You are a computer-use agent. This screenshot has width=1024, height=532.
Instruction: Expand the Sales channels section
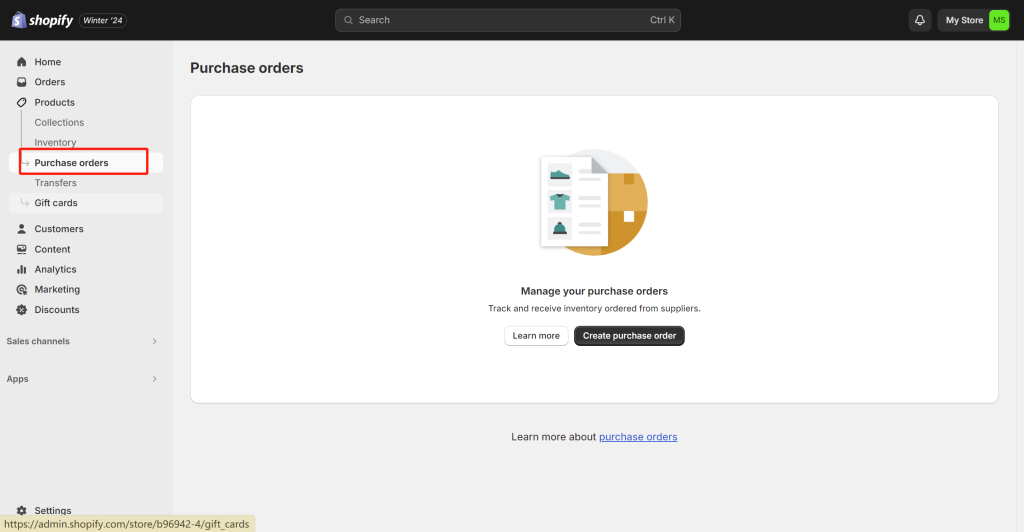pos(154,341)
